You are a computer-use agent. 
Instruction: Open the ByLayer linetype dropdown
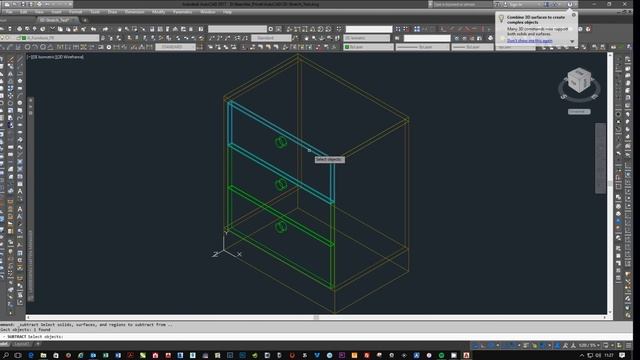point(422,47)
